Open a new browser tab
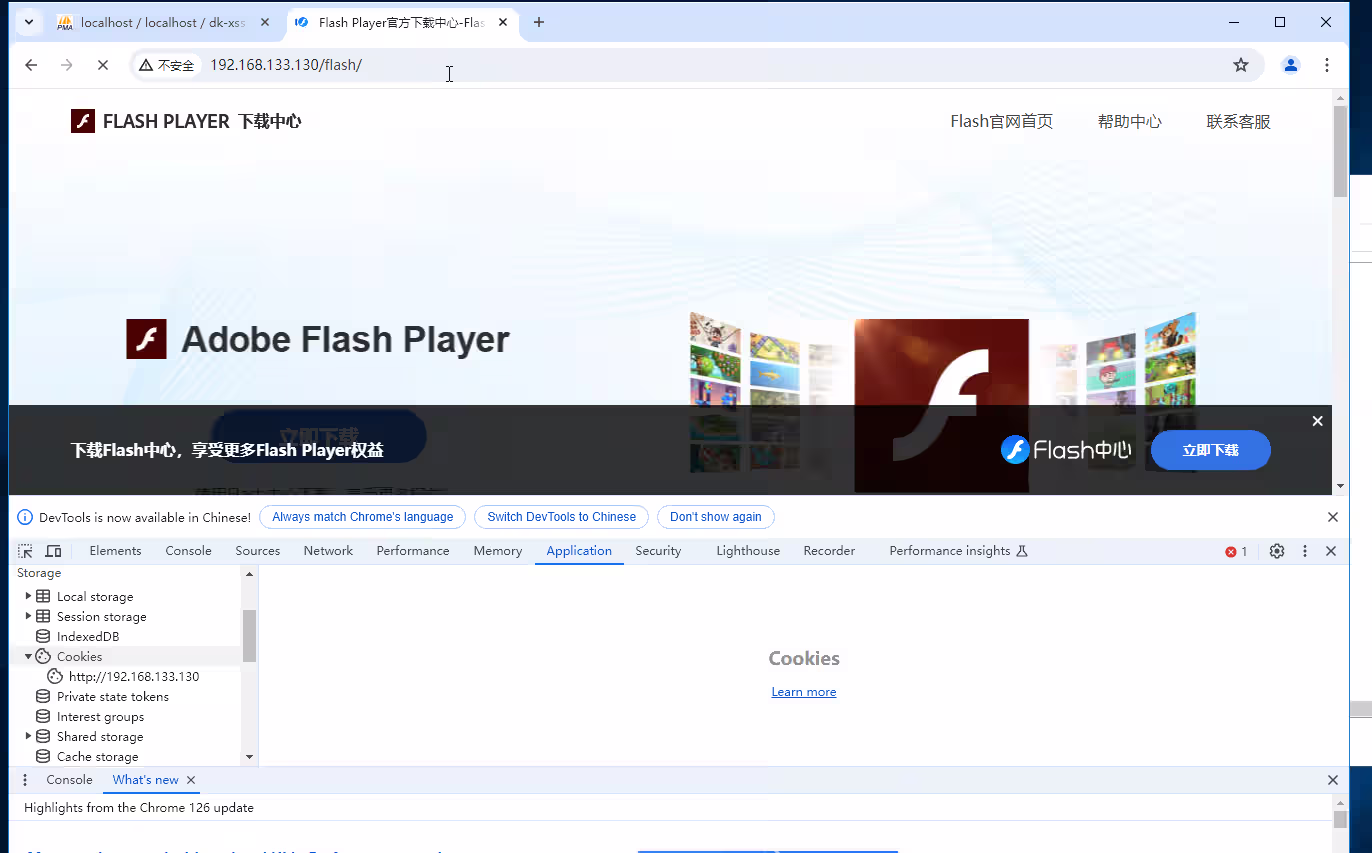Image resolution: width=1372 pixels, height=853 pixels. point(539,22)
